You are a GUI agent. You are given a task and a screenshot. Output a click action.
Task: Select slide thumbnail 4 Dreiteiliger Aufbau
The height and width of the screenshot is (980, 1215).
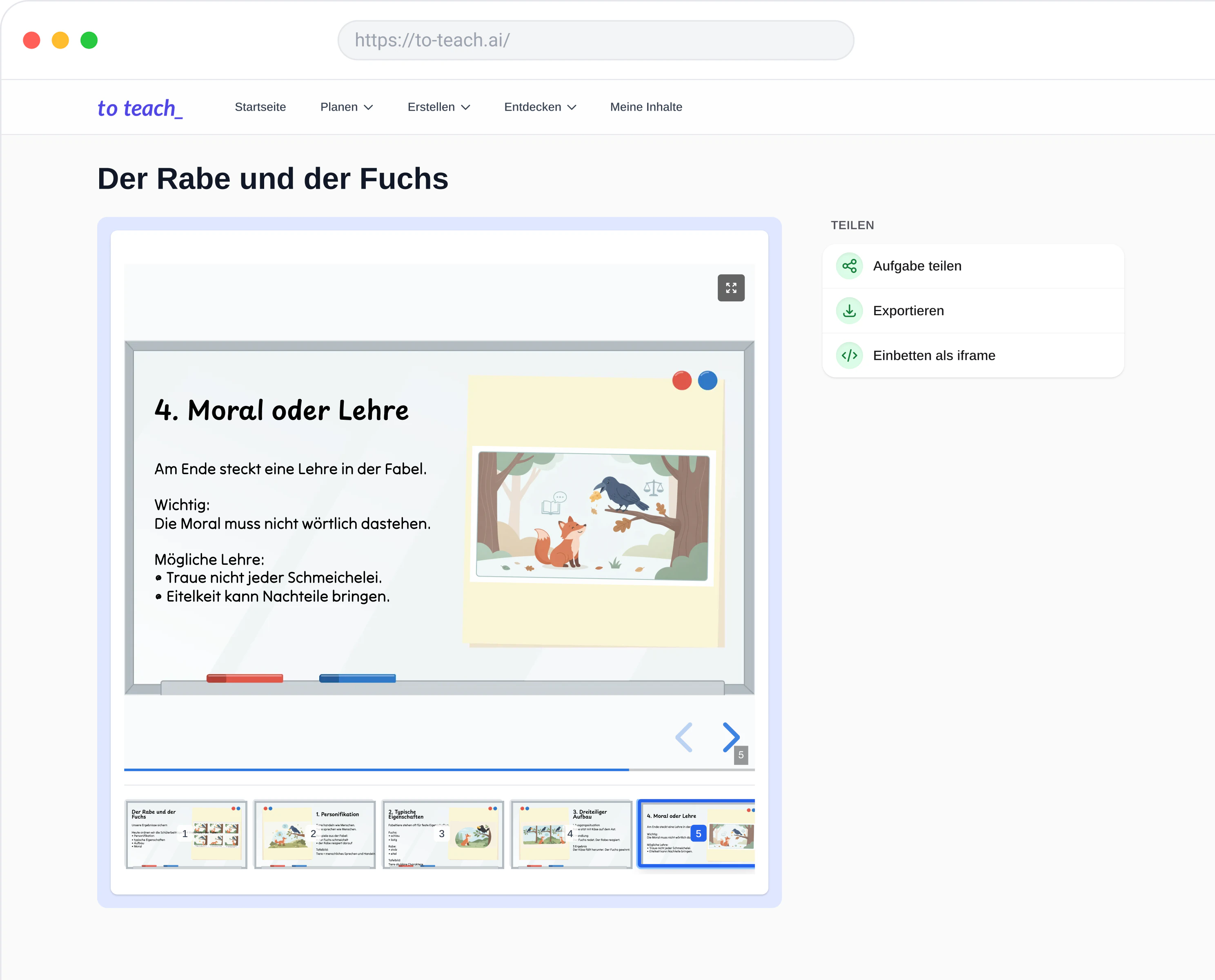(x=571, y=834)
